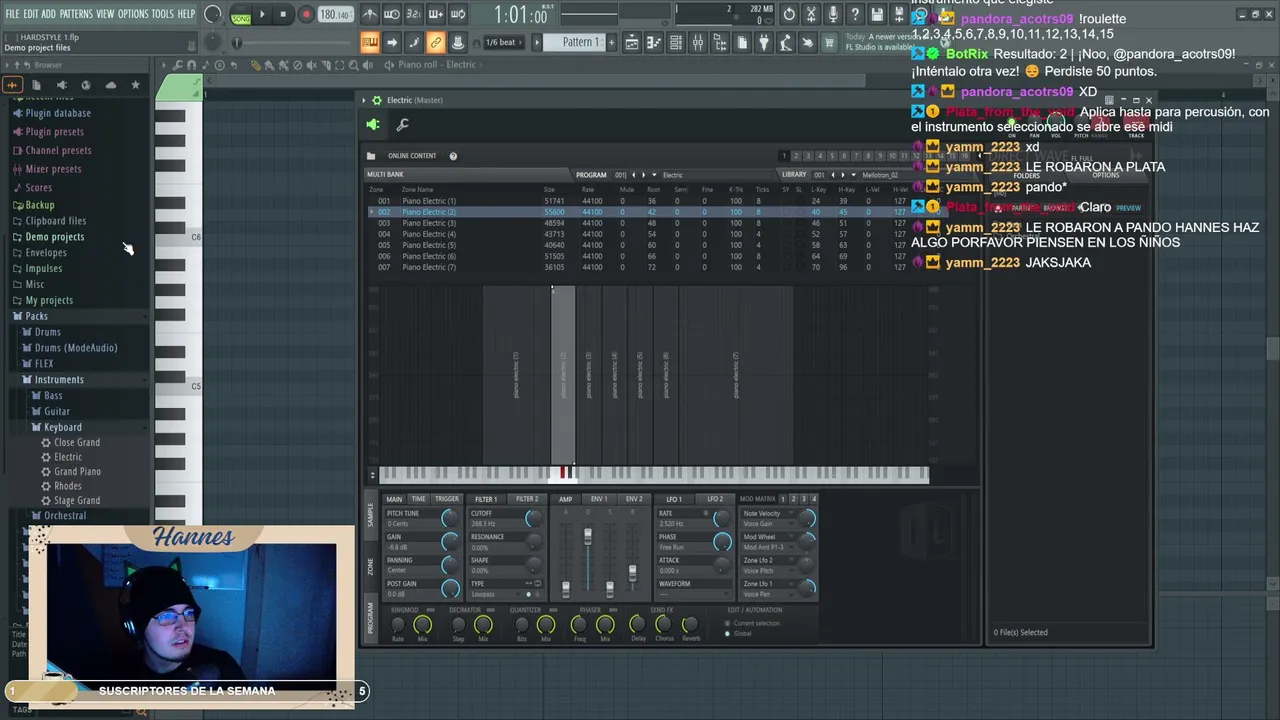The width and height of the screenshot is (1280, 720).
Task: Add a new pattern with plus button
Action: tap(611, 42)
